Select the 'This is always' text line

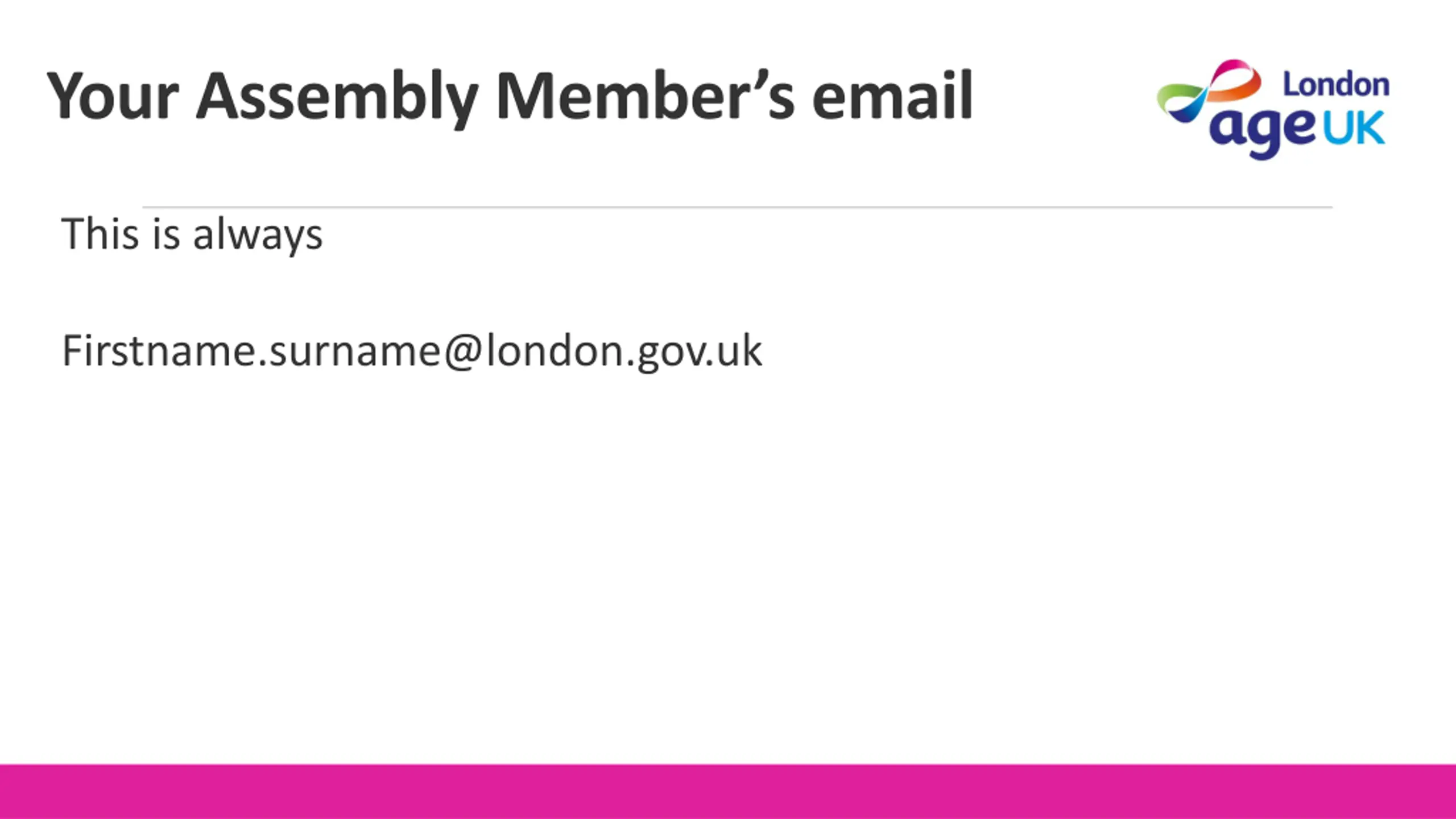coord(192,234)
